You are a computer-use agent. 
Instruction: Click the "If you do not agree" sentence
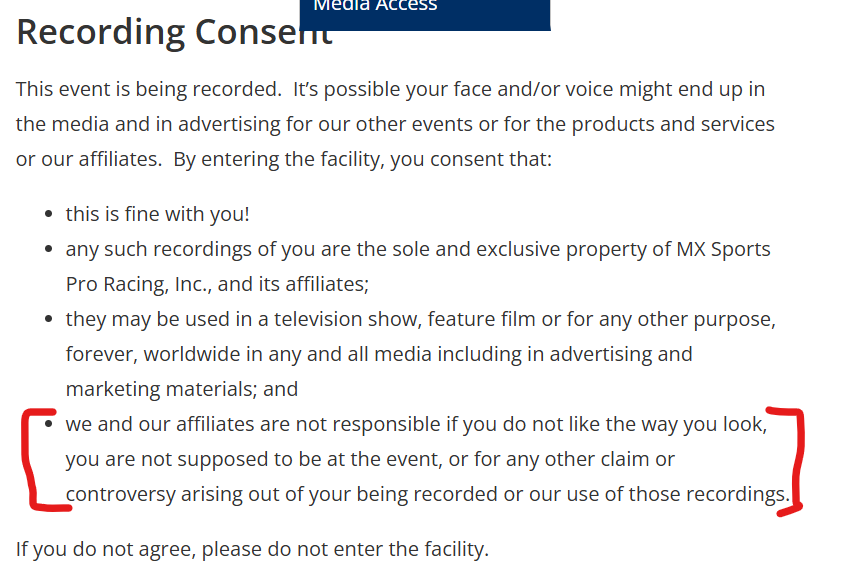[252, 549]
